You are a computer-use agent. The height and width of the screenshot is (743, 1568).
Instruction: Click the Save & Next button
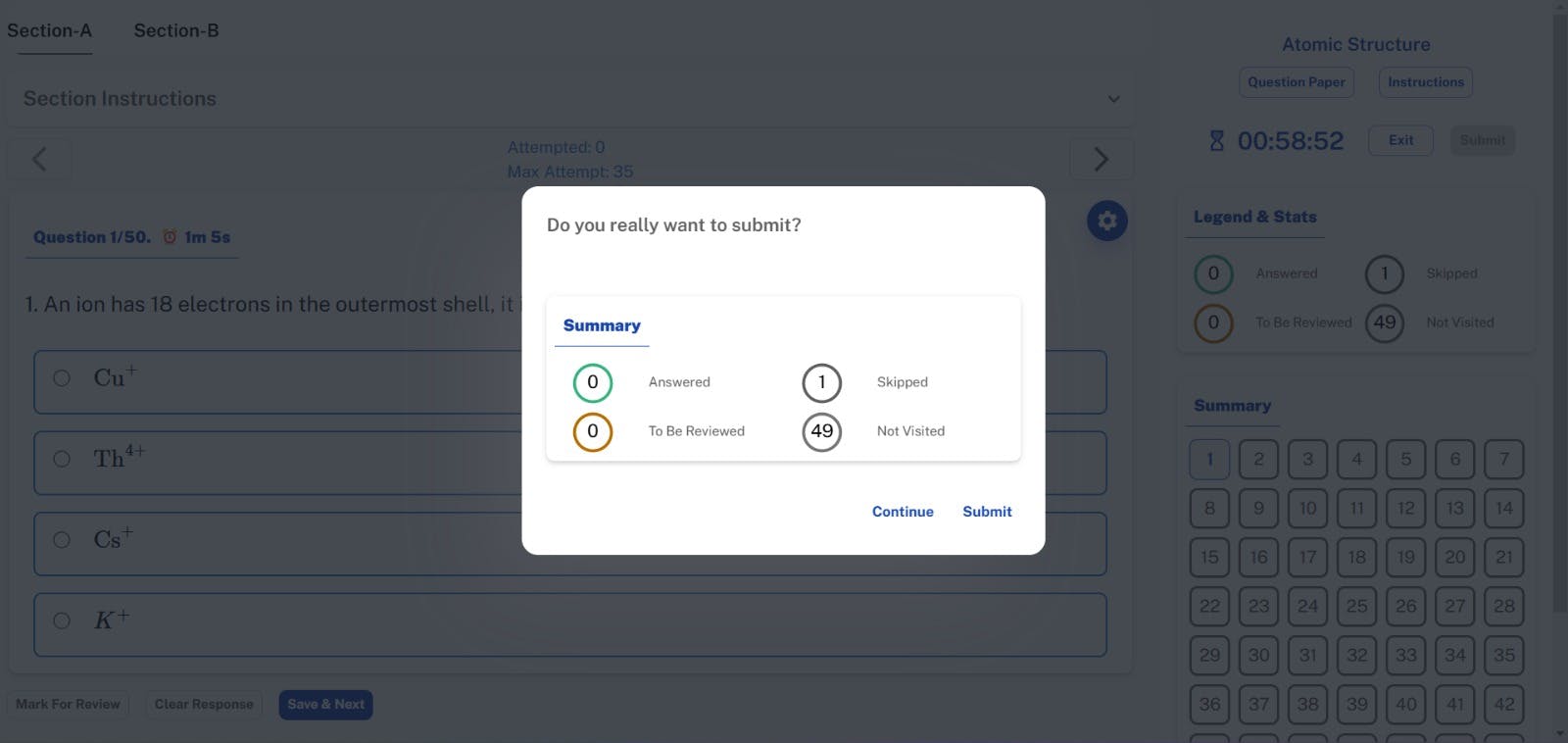coord(325,704)
